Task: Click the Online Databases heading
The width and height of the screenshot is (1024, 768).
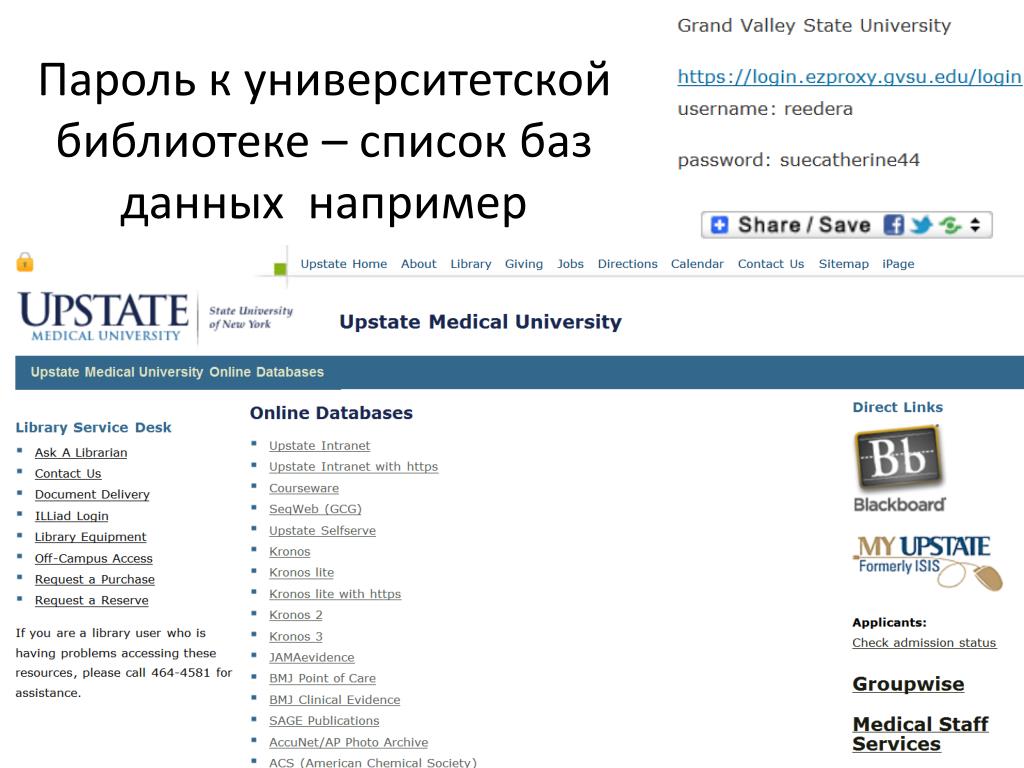Action: pyautogui.click(x=331, y=413)
